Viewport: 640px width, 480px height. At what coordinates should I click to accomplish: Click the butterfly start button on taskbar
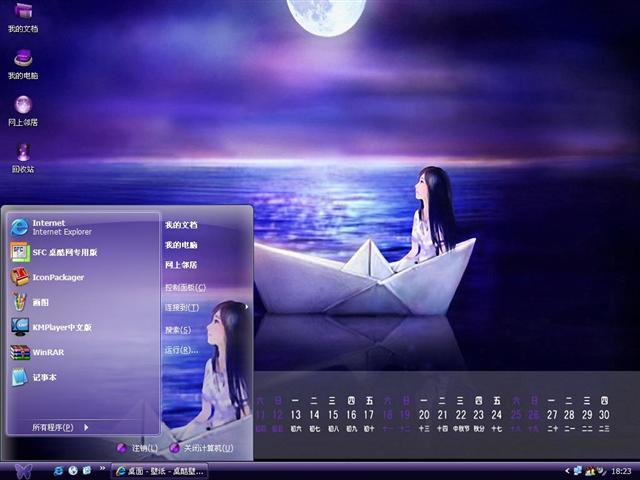[24, 469]
